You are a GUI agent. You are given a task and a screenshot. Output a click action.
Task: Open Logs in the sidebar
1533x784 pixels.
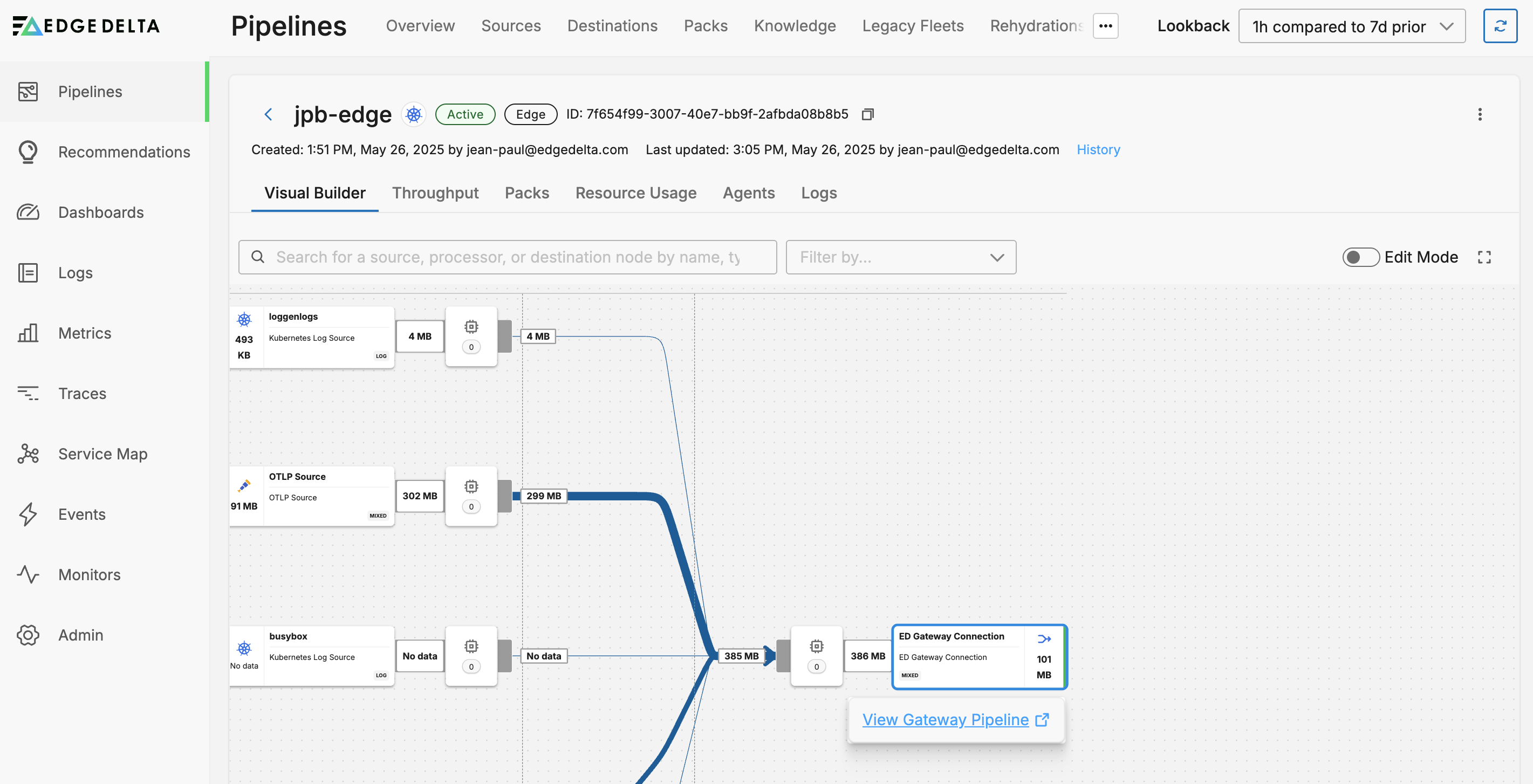point(104,273)
